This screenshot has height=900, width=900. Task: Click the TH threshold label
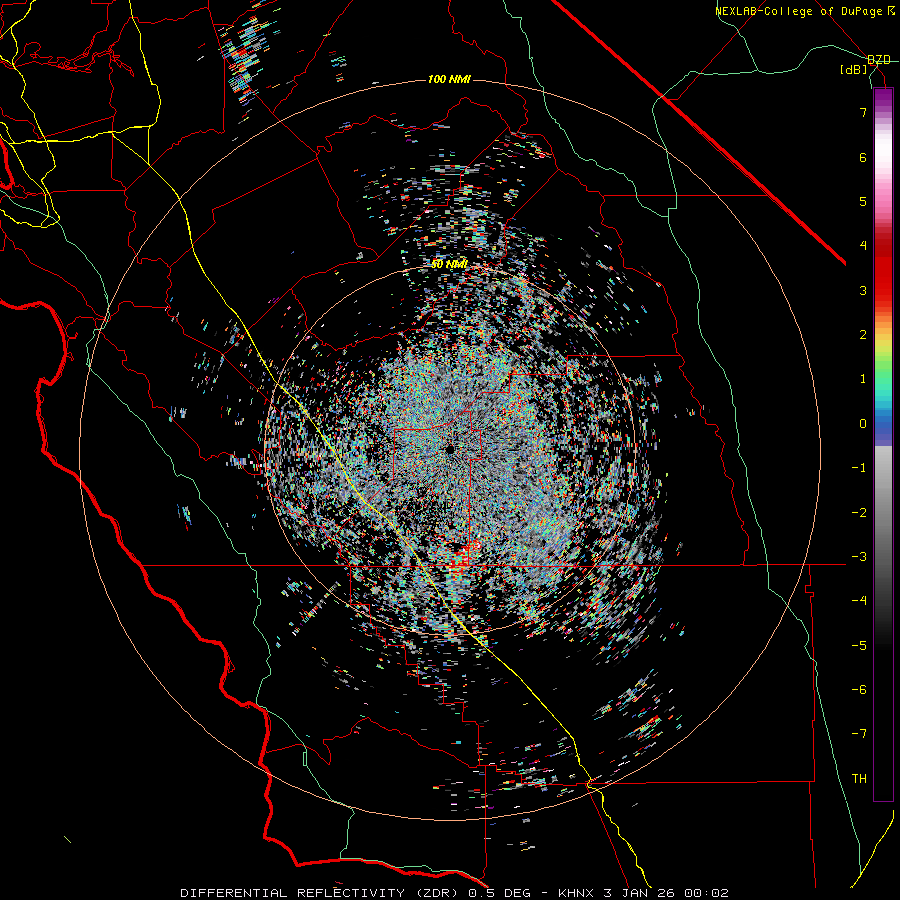tap(859, 779)
